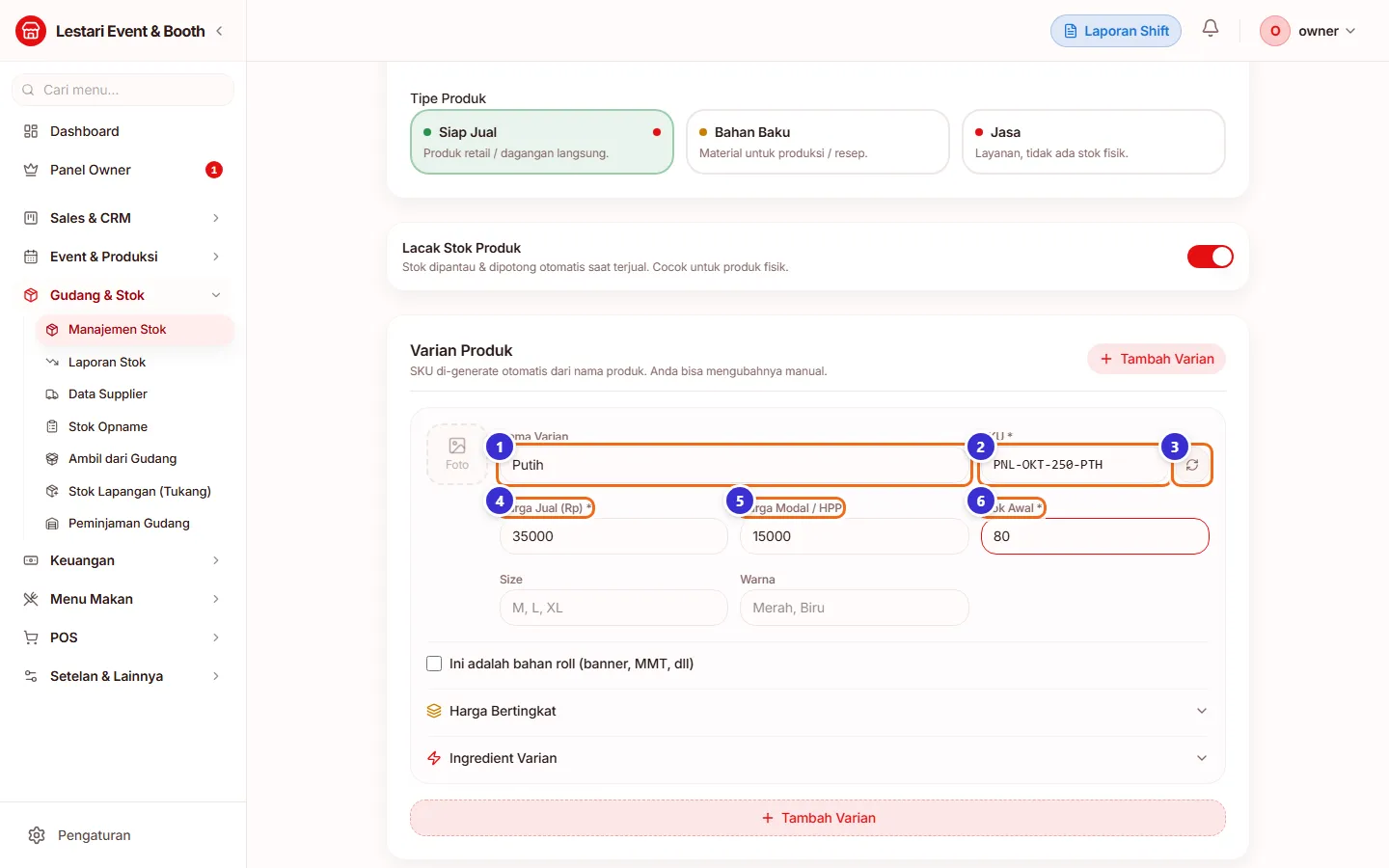Select the Bahan Baku product type
This screenshot has height=868, width=1389.
click(x=818, y=142)
